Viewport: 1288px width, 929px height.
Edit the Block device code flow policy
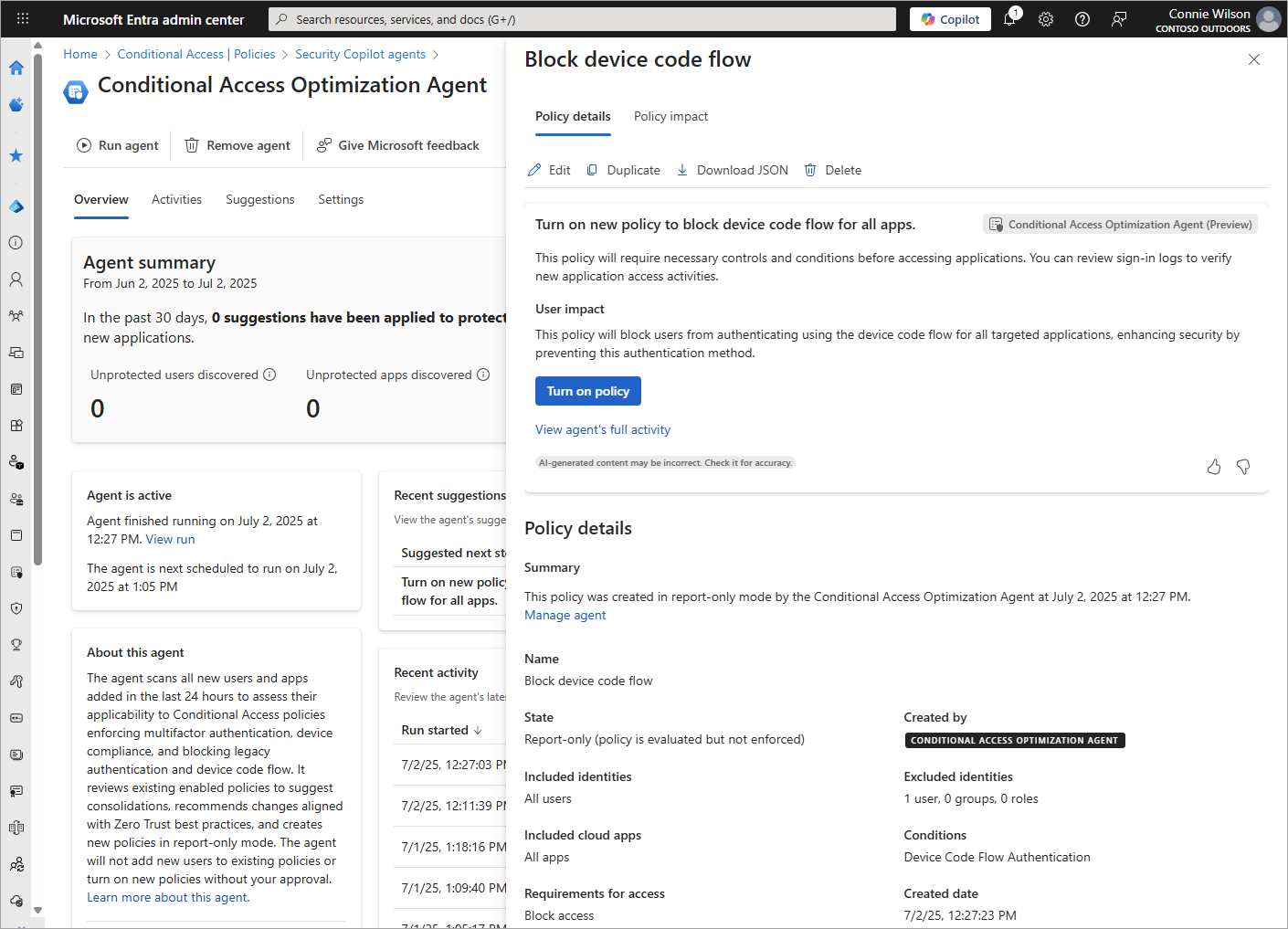coord(549,170)
